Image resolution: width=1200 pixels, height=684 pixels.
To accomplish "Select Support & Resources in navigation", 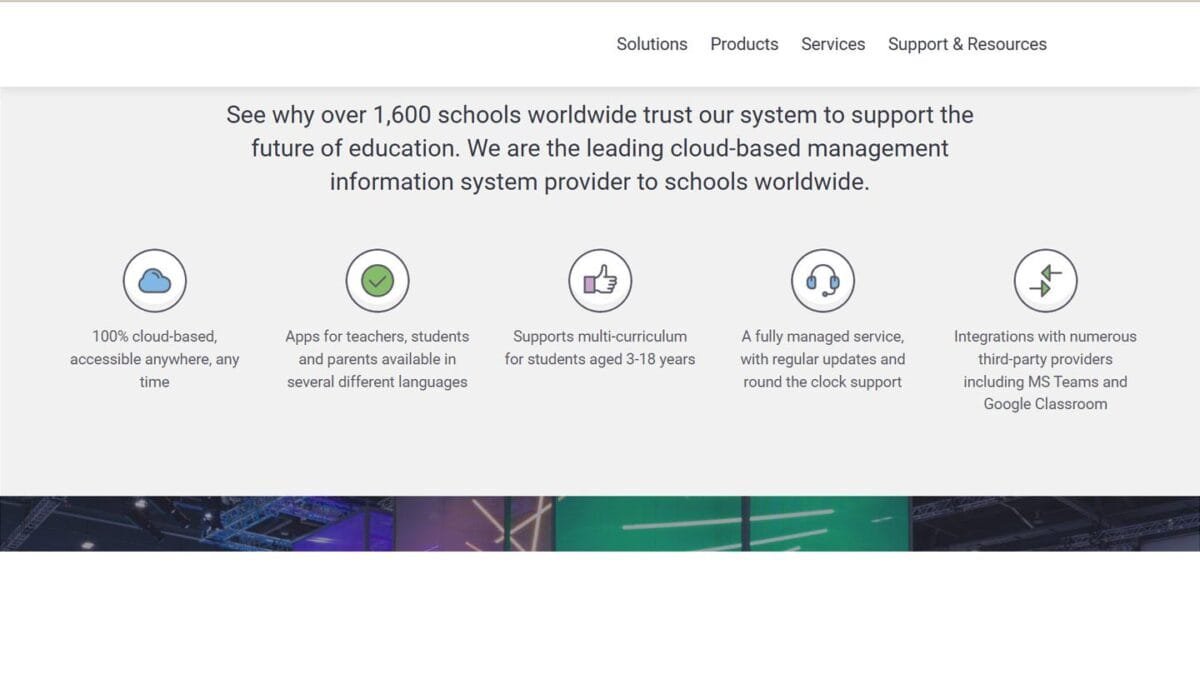I will [x=967, y=44].
